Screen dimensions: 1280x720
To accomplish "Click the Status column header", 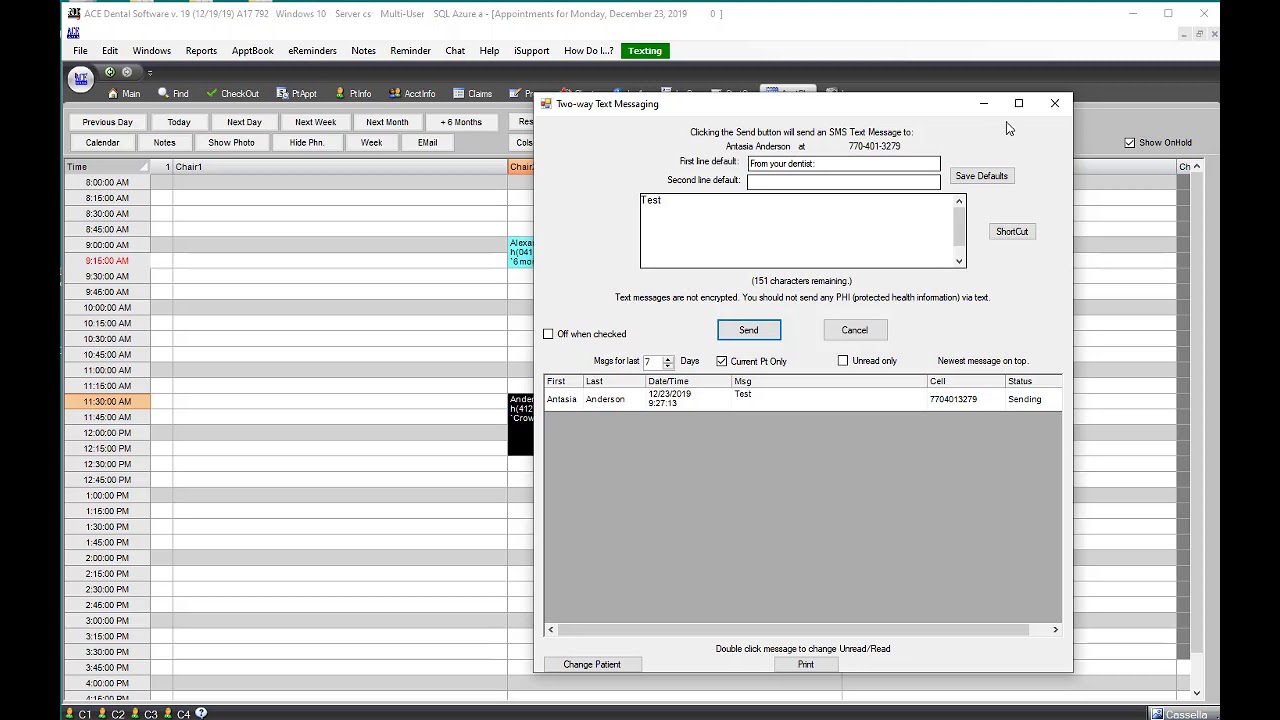I will (1033, 381).
